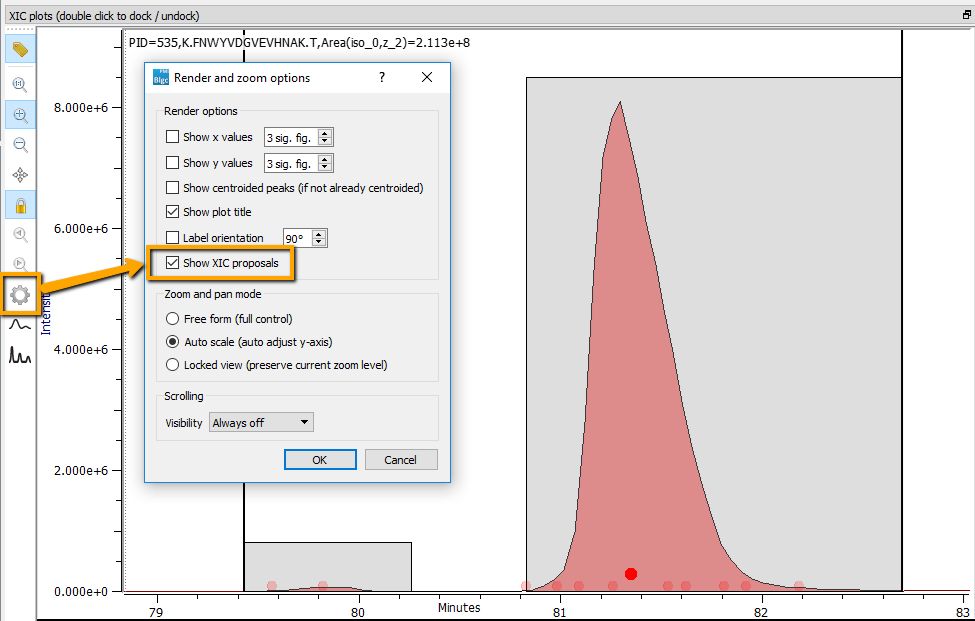Enable Show y values checkbox

coord(172,163)
